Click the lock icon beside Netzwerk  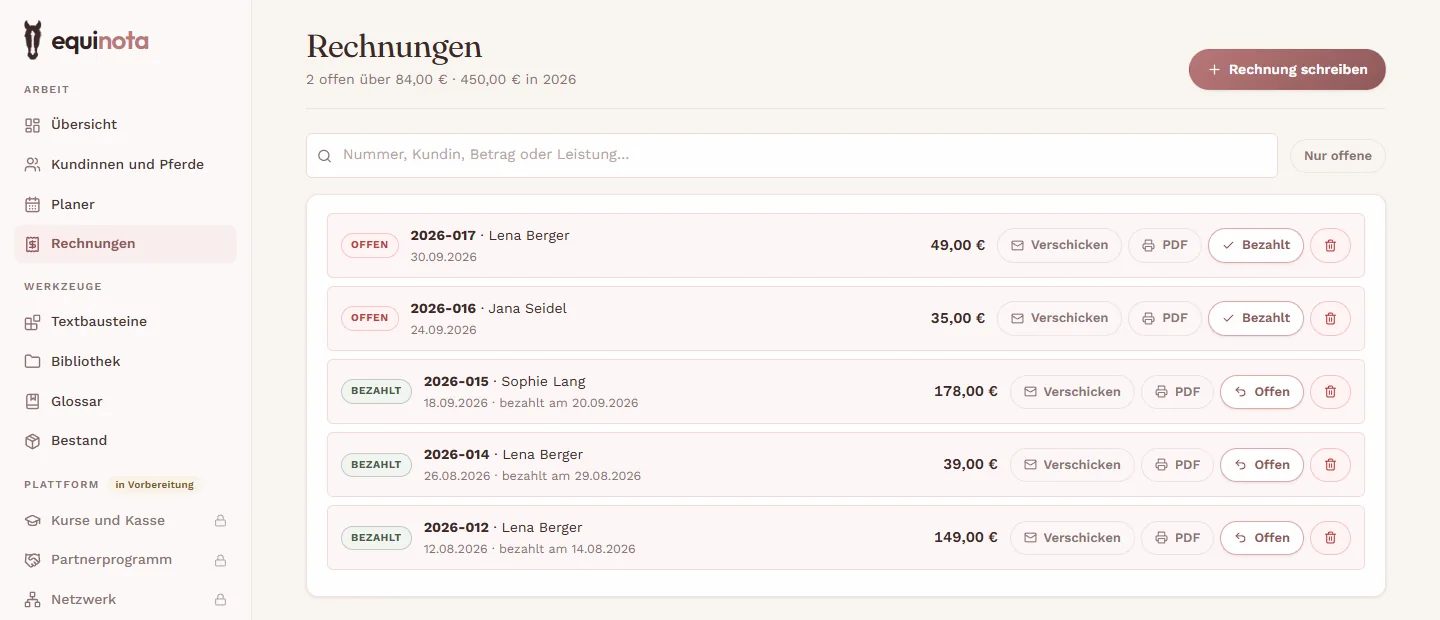[220, 600]
